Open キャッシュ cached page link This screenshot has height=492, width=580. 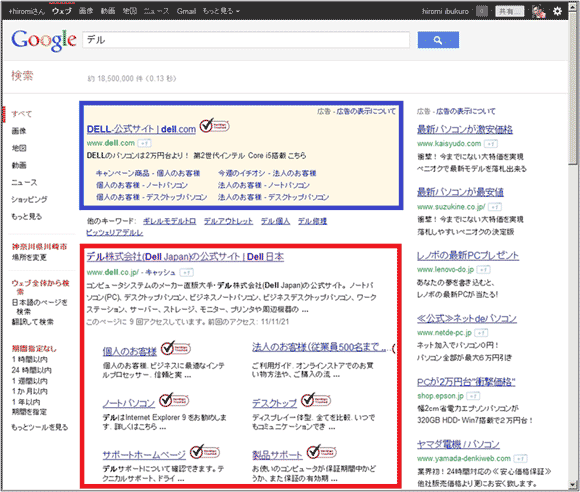160,272
